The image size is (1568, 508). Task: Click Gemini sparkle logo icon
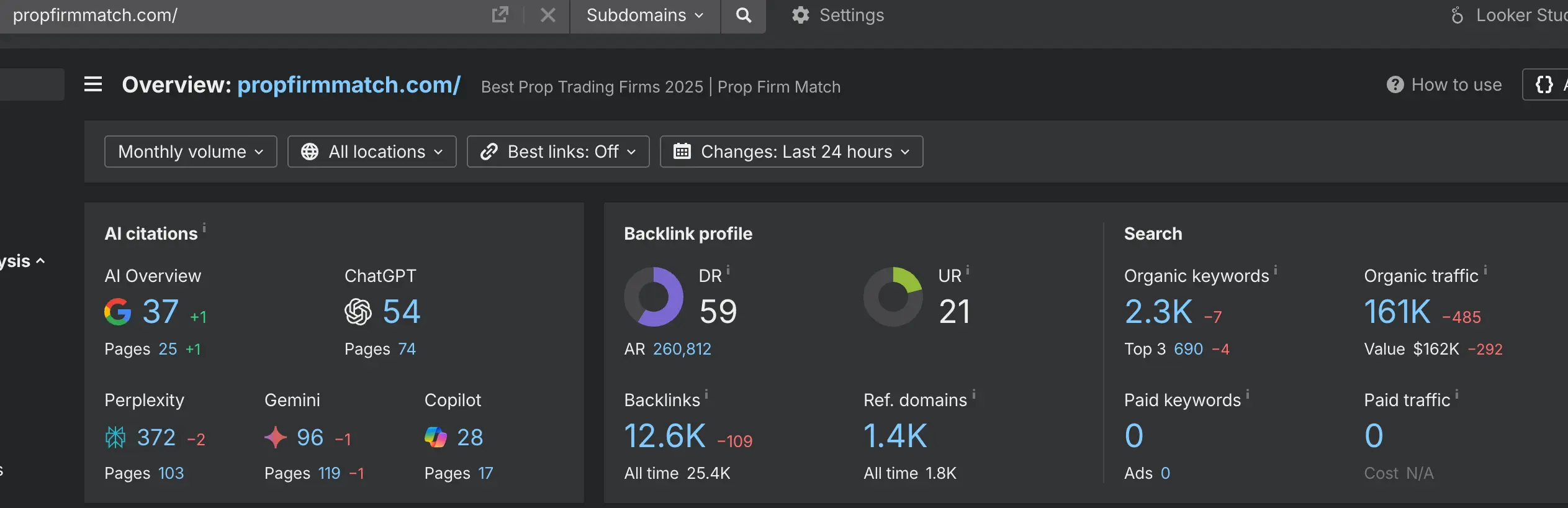click(x=276, y=437)
